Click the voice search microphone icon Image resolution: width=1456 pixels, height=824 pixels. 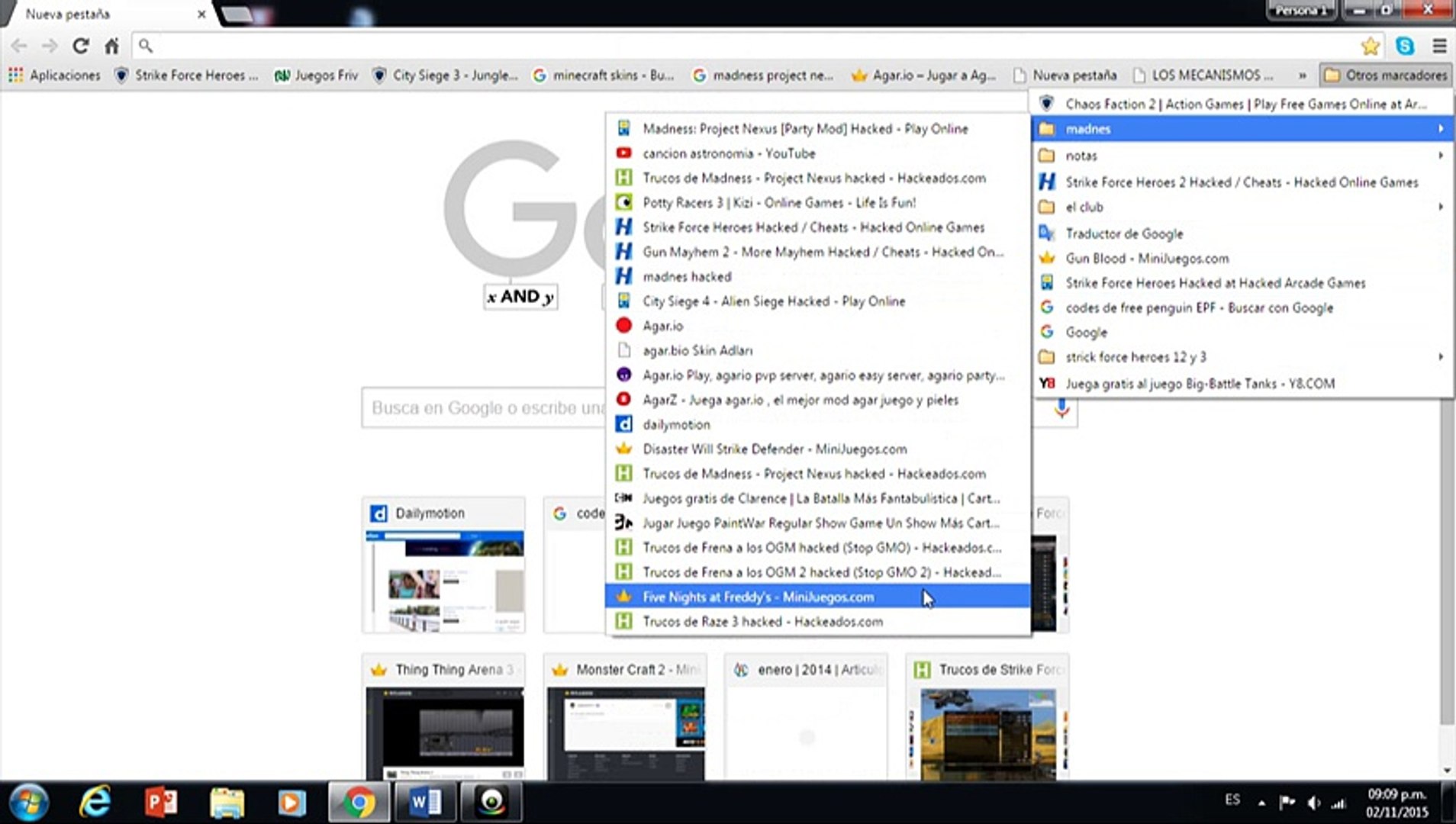point(1061,408)
